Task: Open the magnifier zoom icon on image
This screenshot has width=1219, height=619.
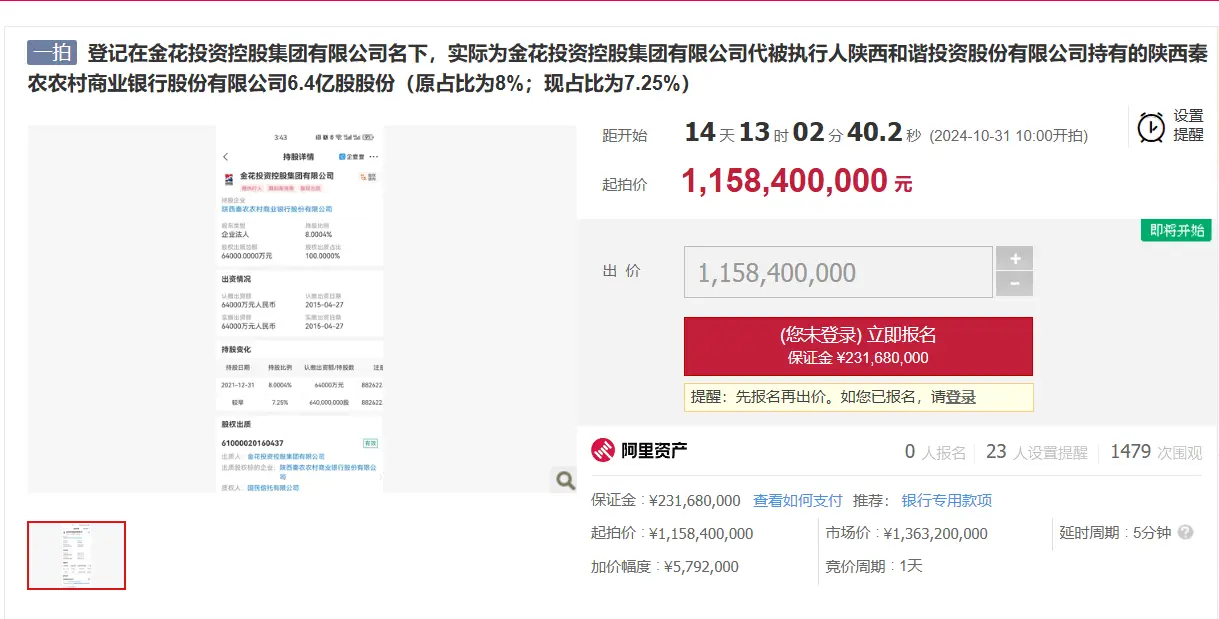Action: coord(565,480)
